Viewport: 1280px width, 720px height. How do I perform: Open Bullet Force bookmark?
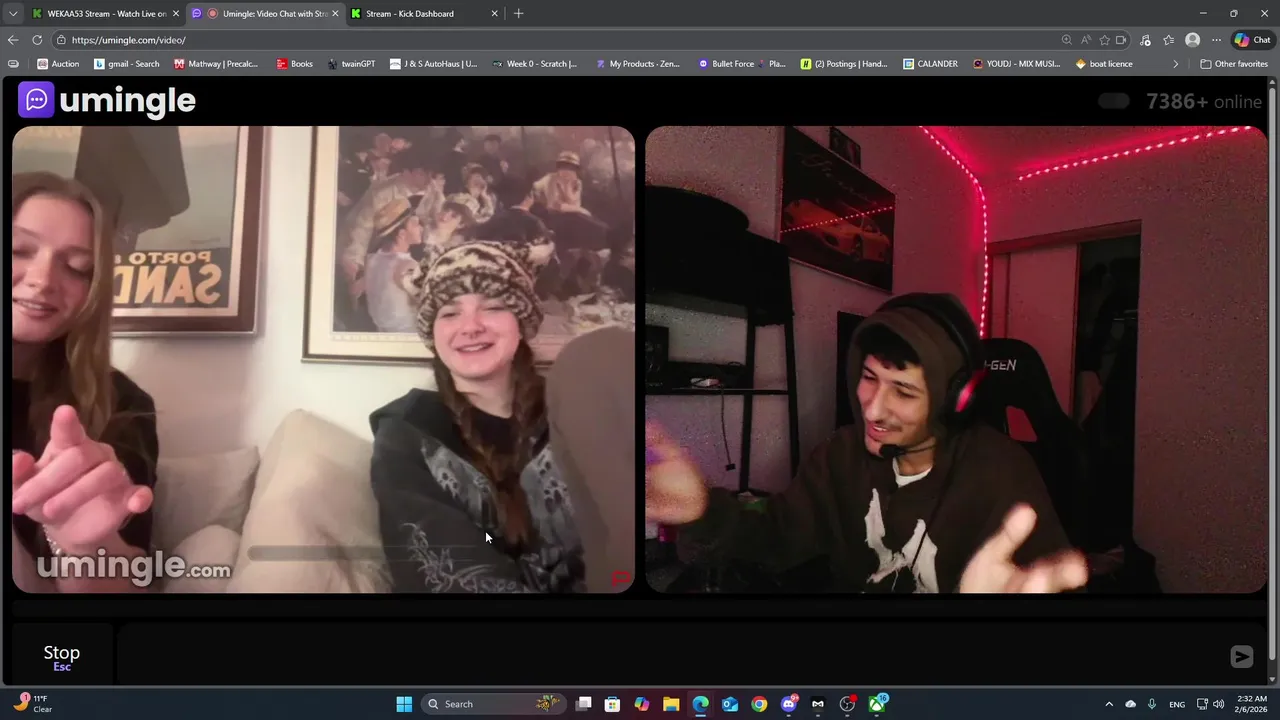(742, 64)
